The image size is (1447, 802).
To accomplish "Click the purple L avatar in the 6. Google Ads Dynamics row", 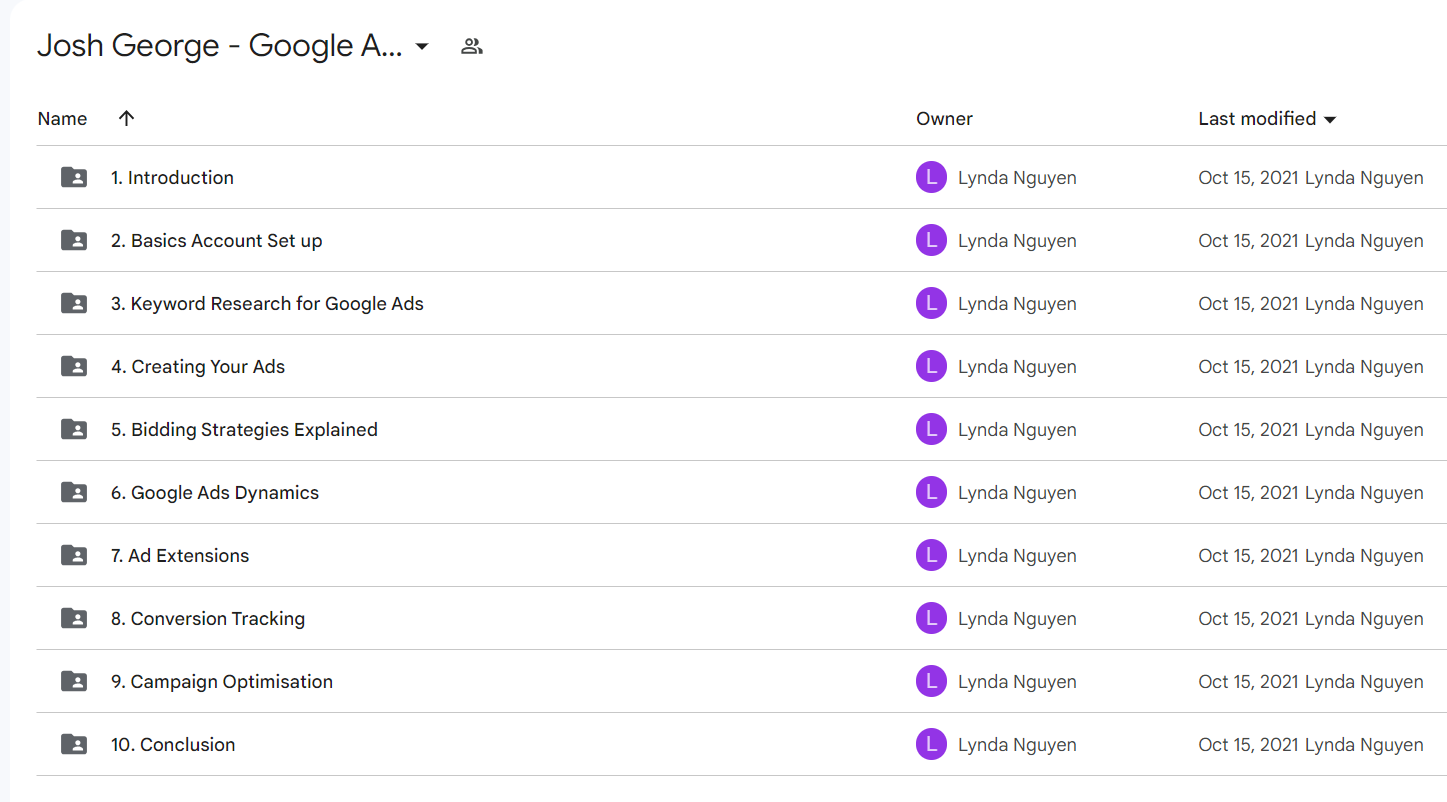I will (x=931, y=492).
